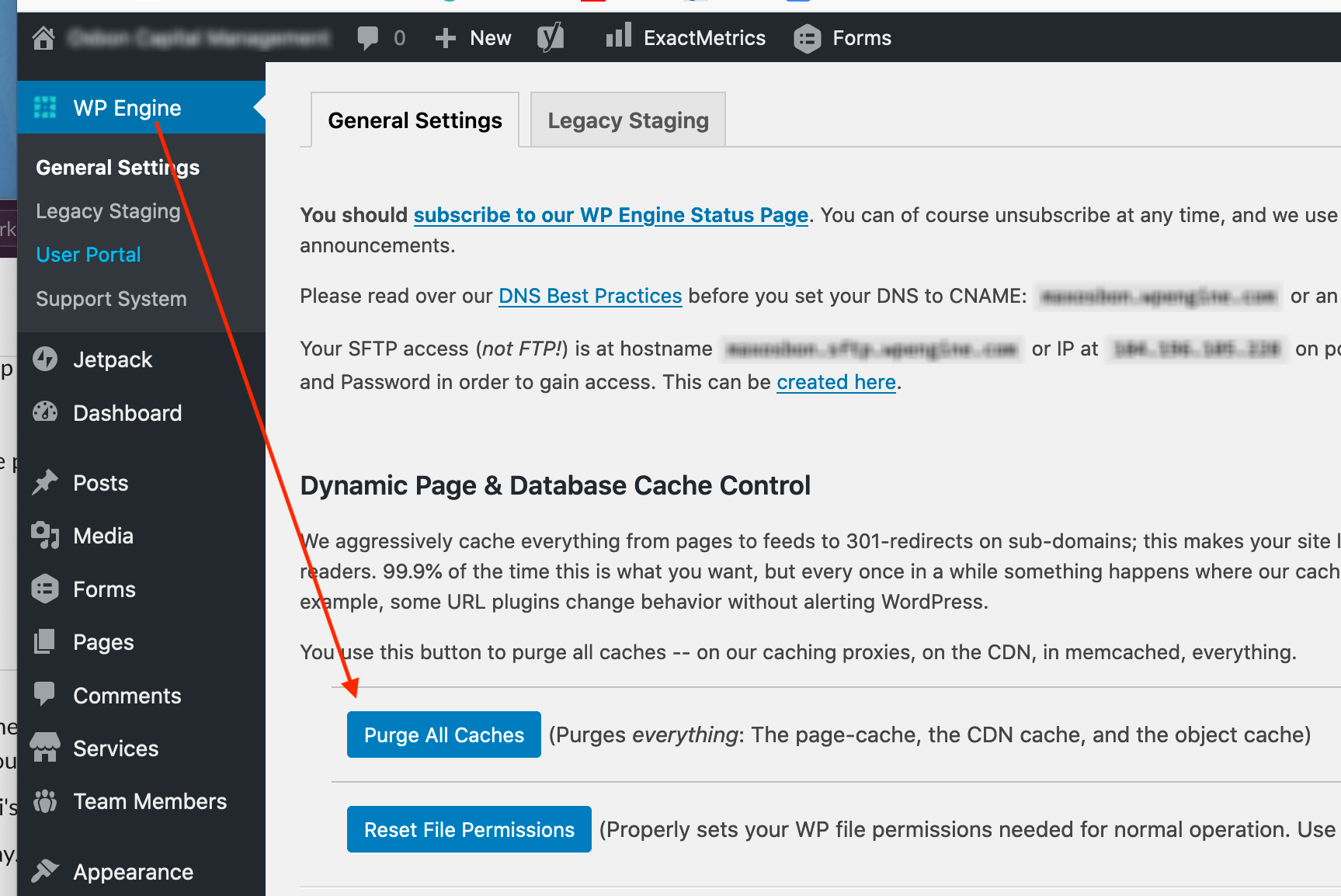Open Legacy Staging submenu item
The width and height of the screenshot is (1341, 896).
click(108, 211)
